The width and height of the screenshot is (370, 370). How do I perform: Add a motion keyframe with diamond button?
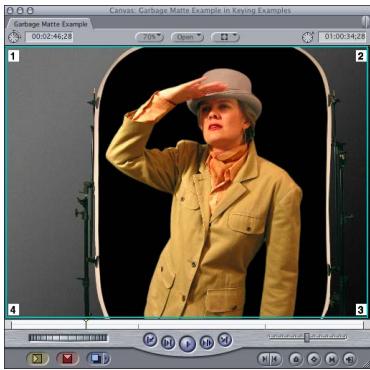point(314,359)
